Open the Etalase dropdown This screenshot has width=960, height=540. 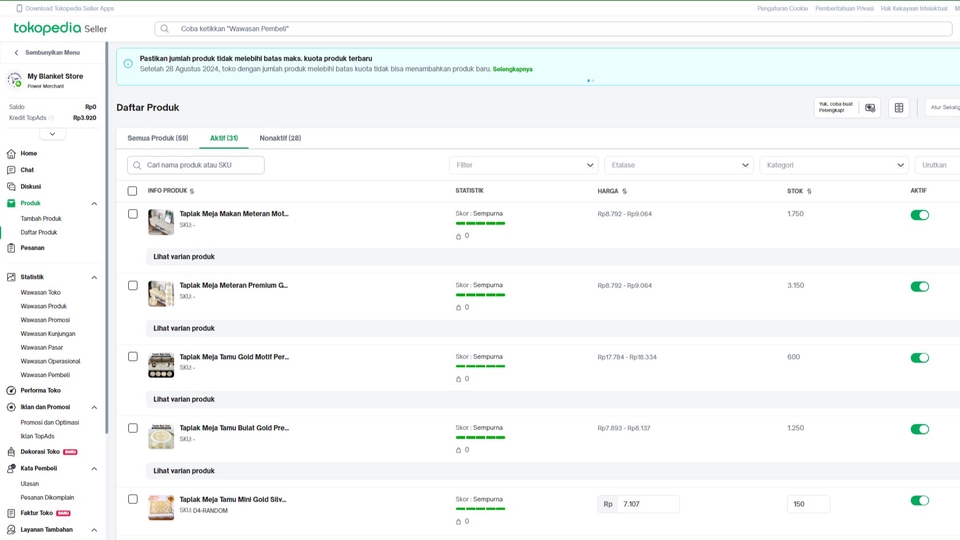679,165
